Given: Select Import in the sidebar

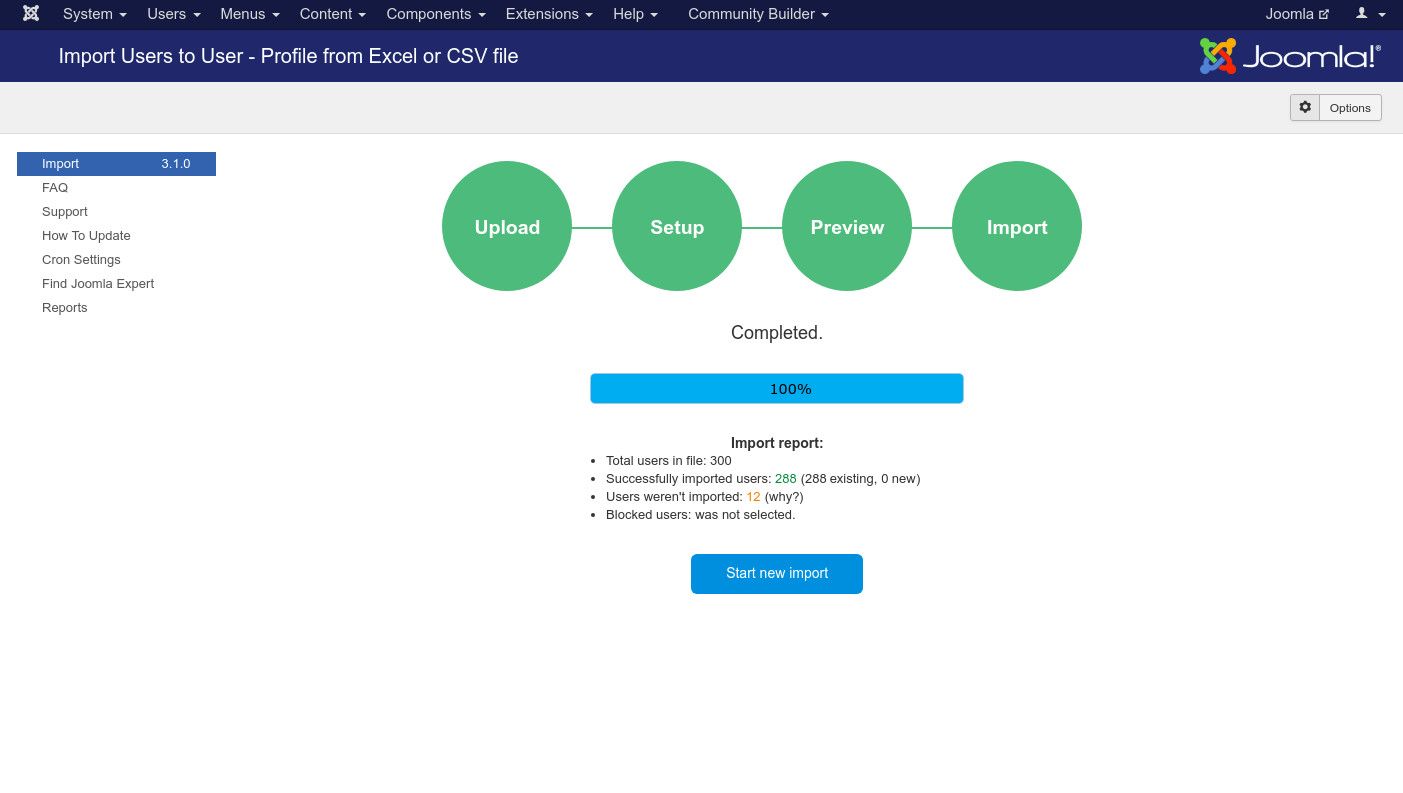Looking at the screenshot, I should tap(116, 164).
